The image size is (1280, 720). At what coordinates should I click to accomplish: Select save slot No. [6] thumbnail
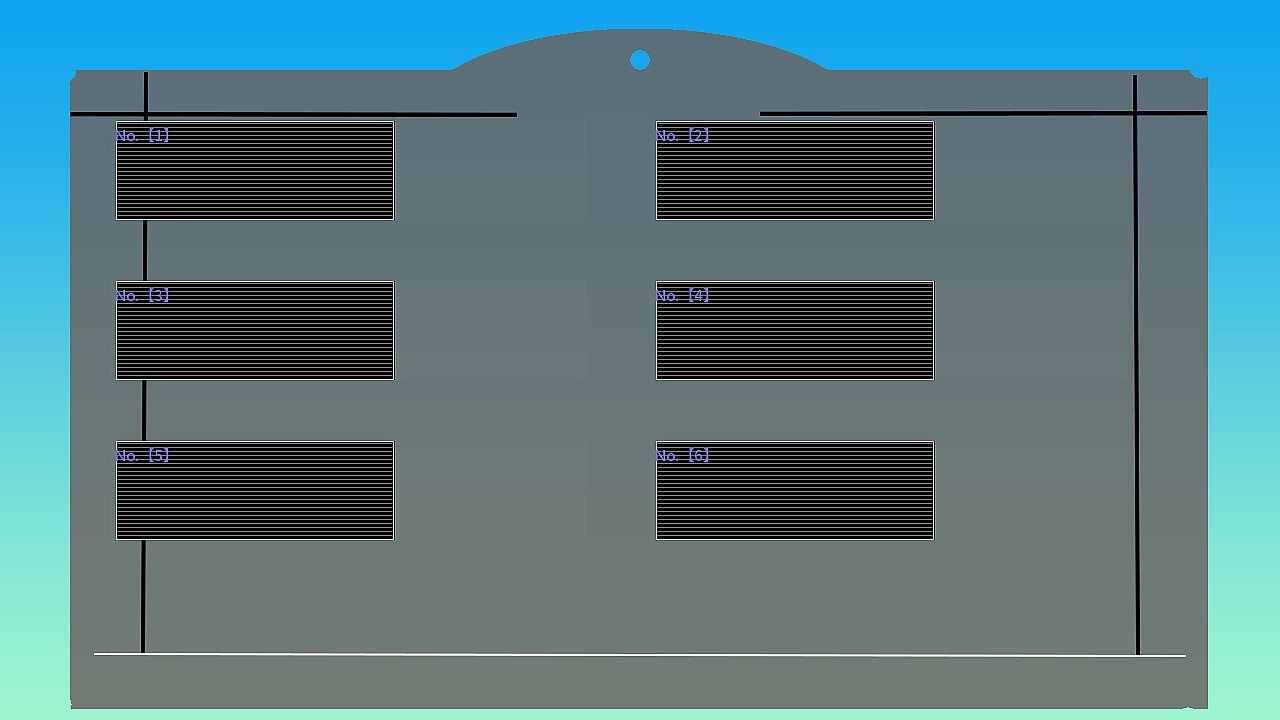tap(795, 491)
